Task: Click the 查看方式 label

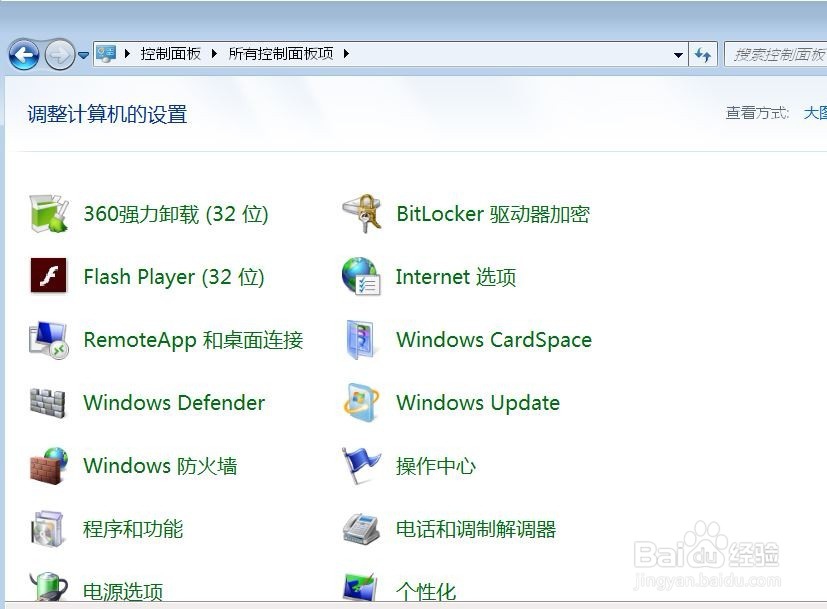Action: tap(757, 113)
